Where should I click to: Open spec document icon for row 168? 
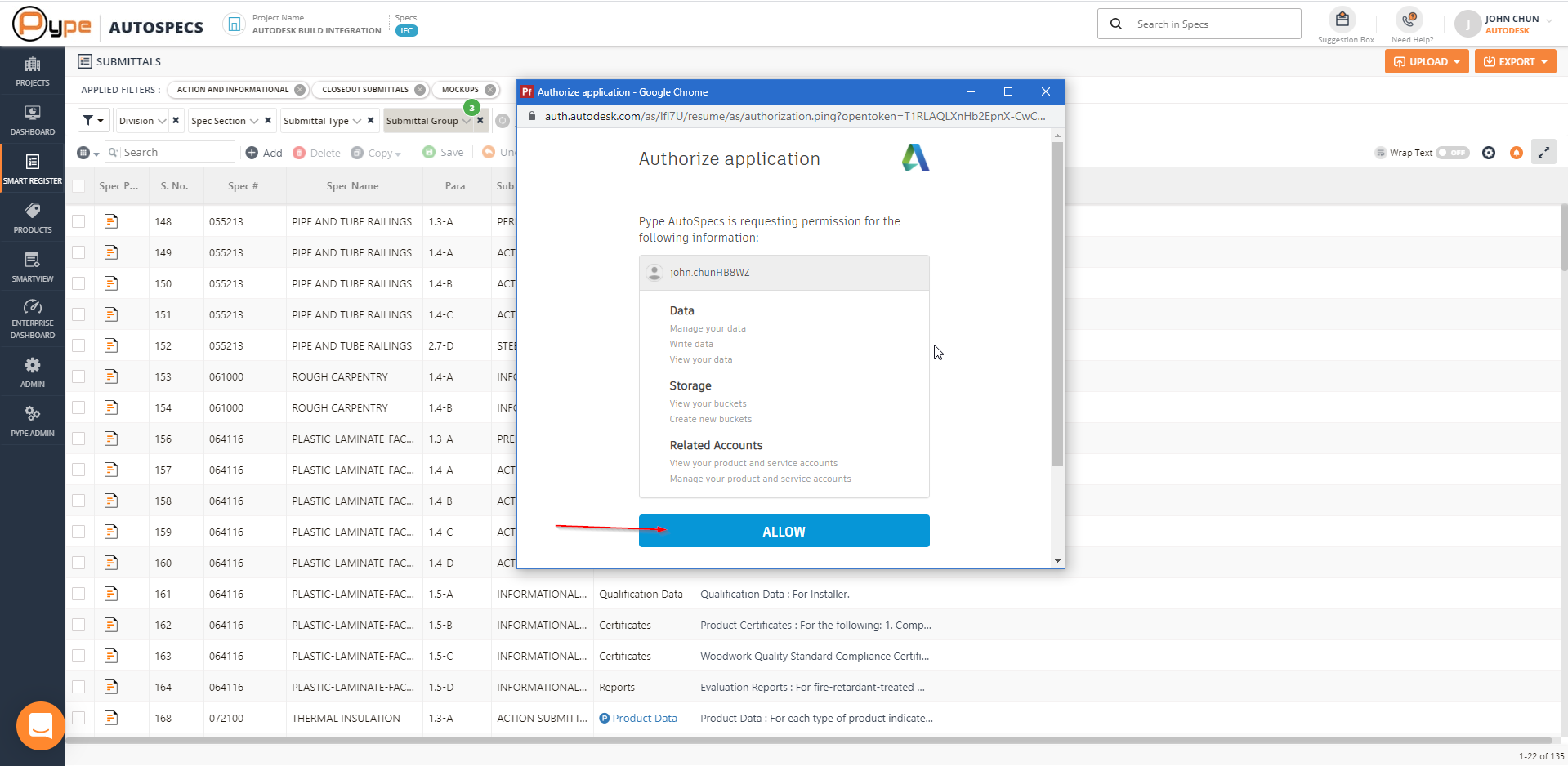111,718
